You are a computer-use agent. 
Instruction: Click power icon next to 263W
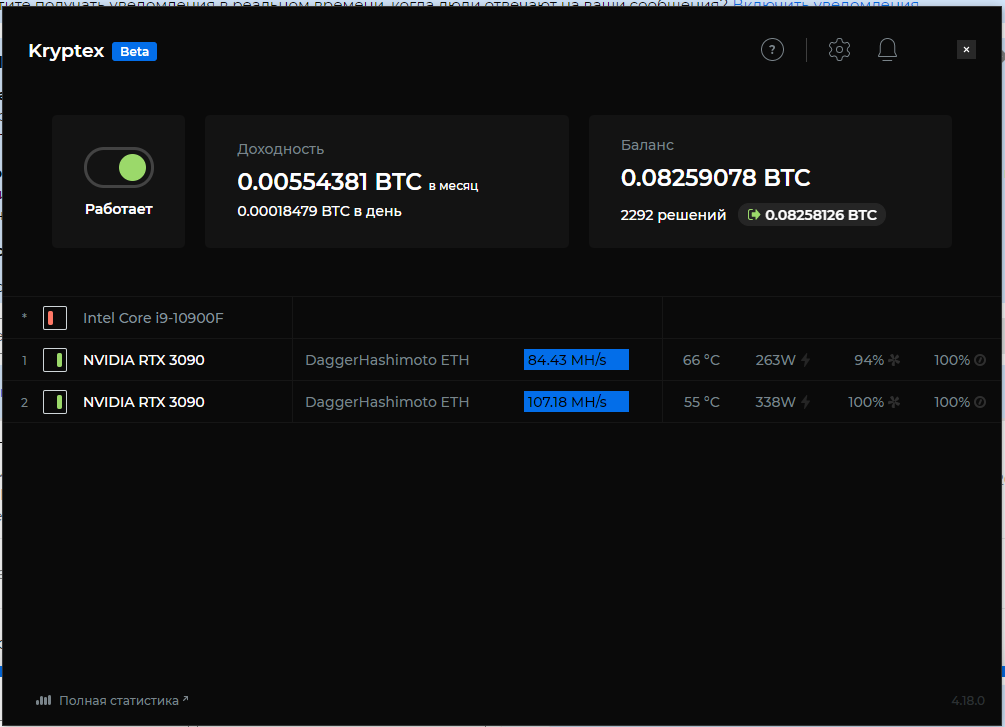(806, 360)
